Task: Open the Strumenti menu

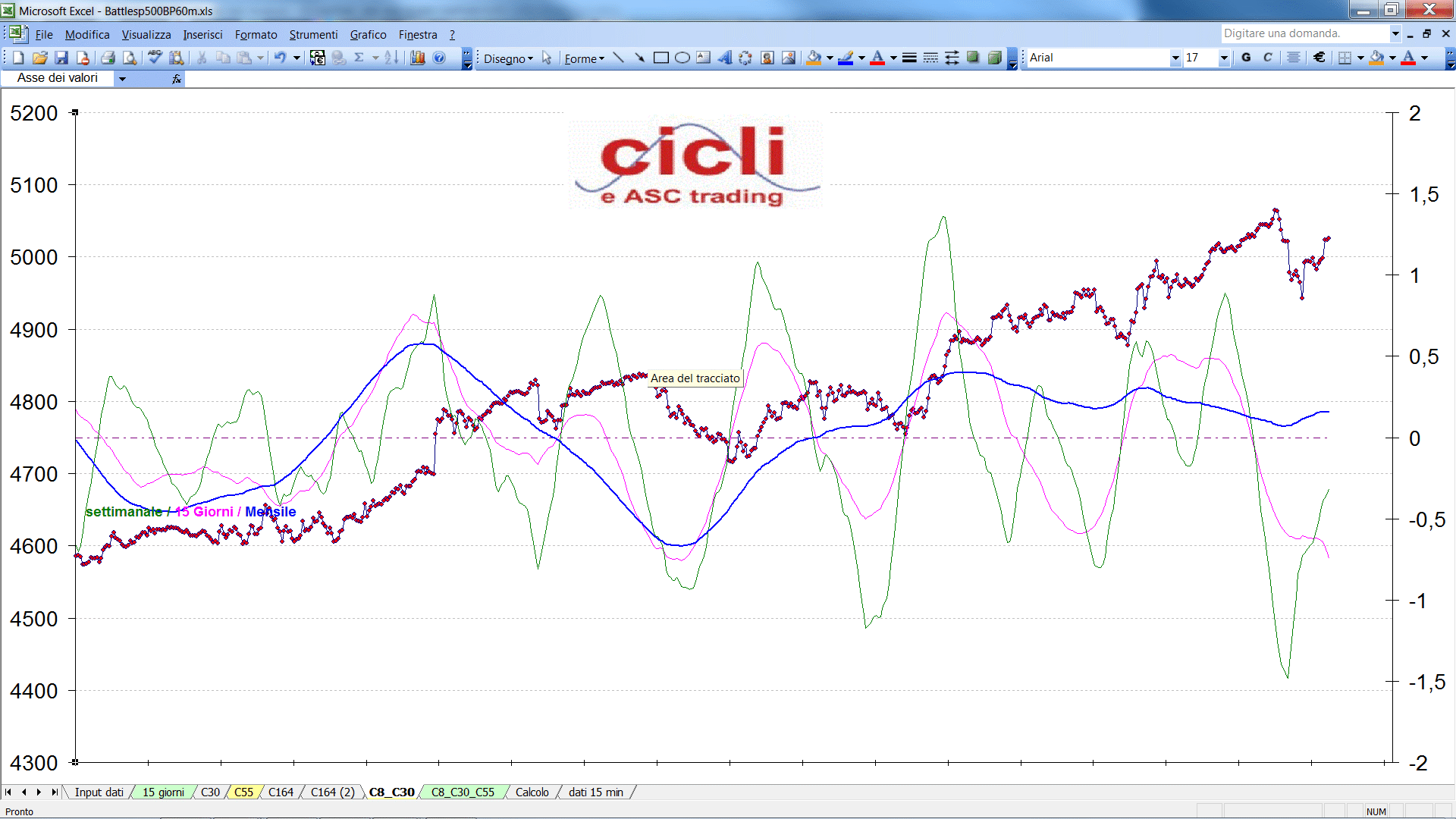Action: coord(313,35)
